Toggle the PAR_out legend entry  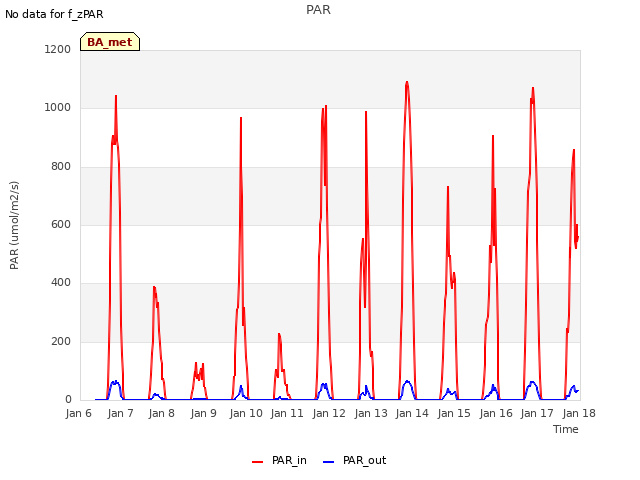354,460
